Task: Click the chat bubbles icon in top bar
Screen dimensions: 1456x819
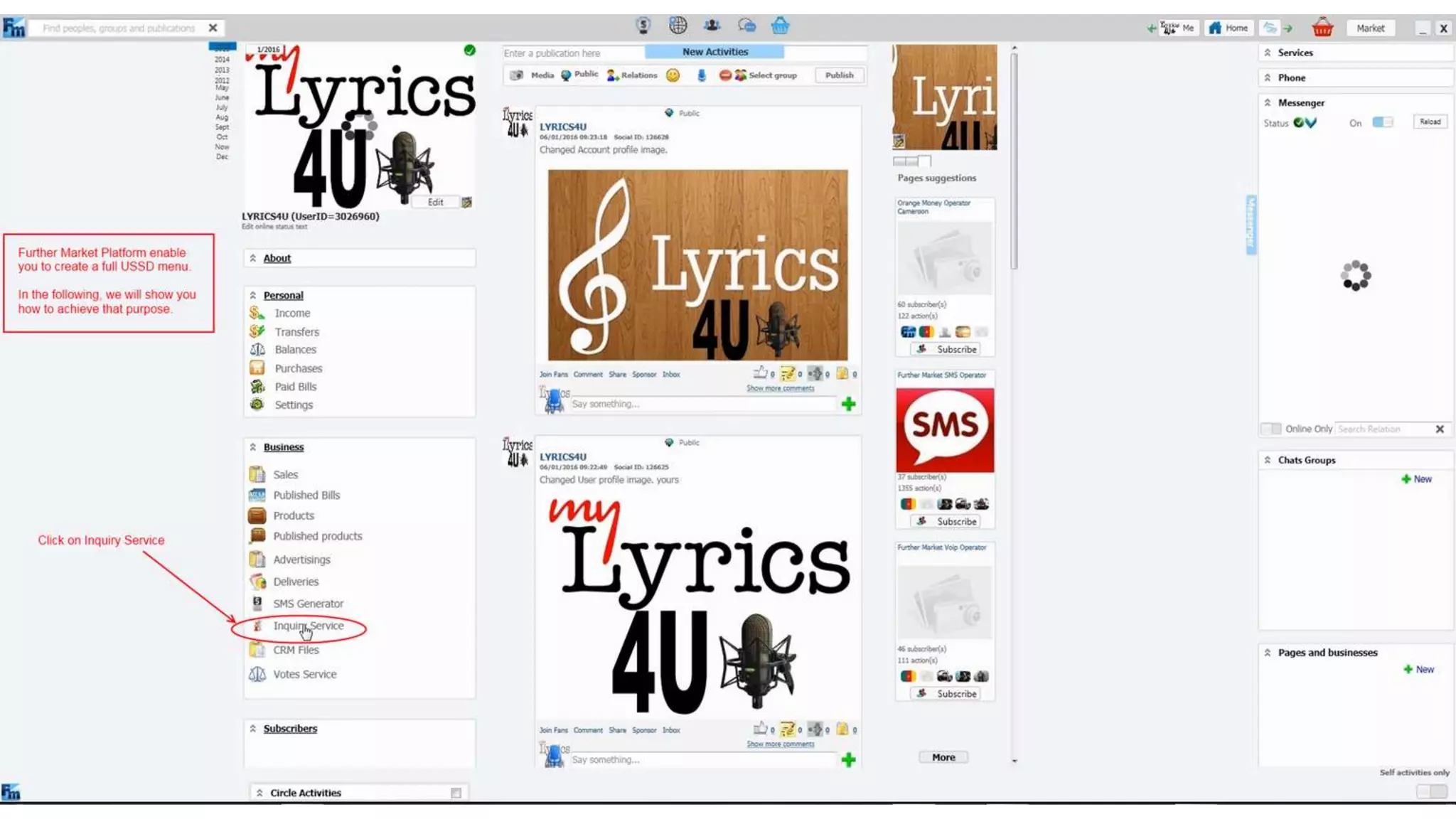Action: click(x=746, y=26)
